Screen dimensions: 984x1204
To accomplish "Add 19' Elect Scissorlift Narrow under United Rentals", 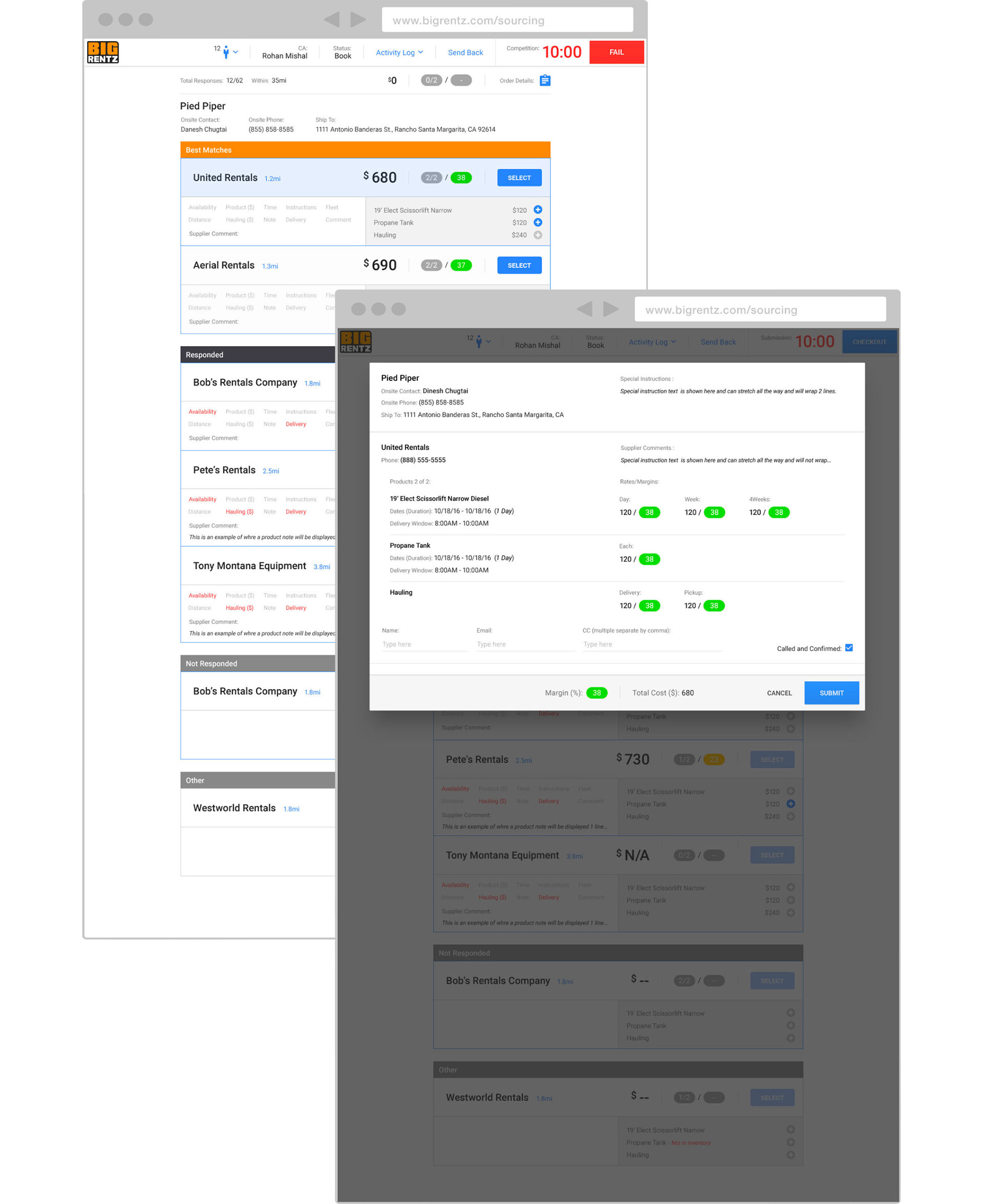I will point(538,210).
